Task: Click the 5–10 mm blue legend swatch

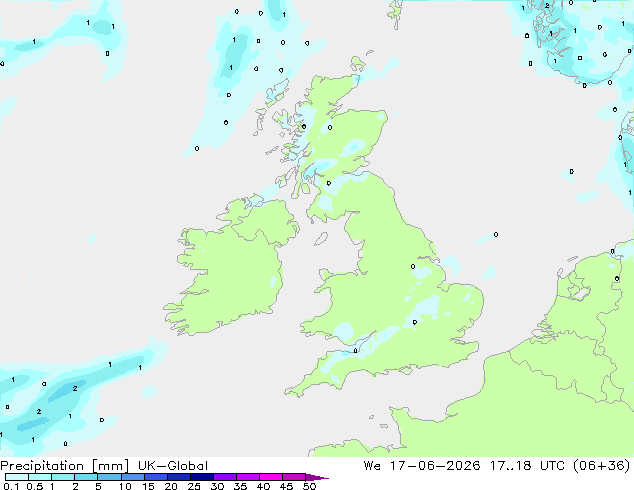Action: coord(109,477)
